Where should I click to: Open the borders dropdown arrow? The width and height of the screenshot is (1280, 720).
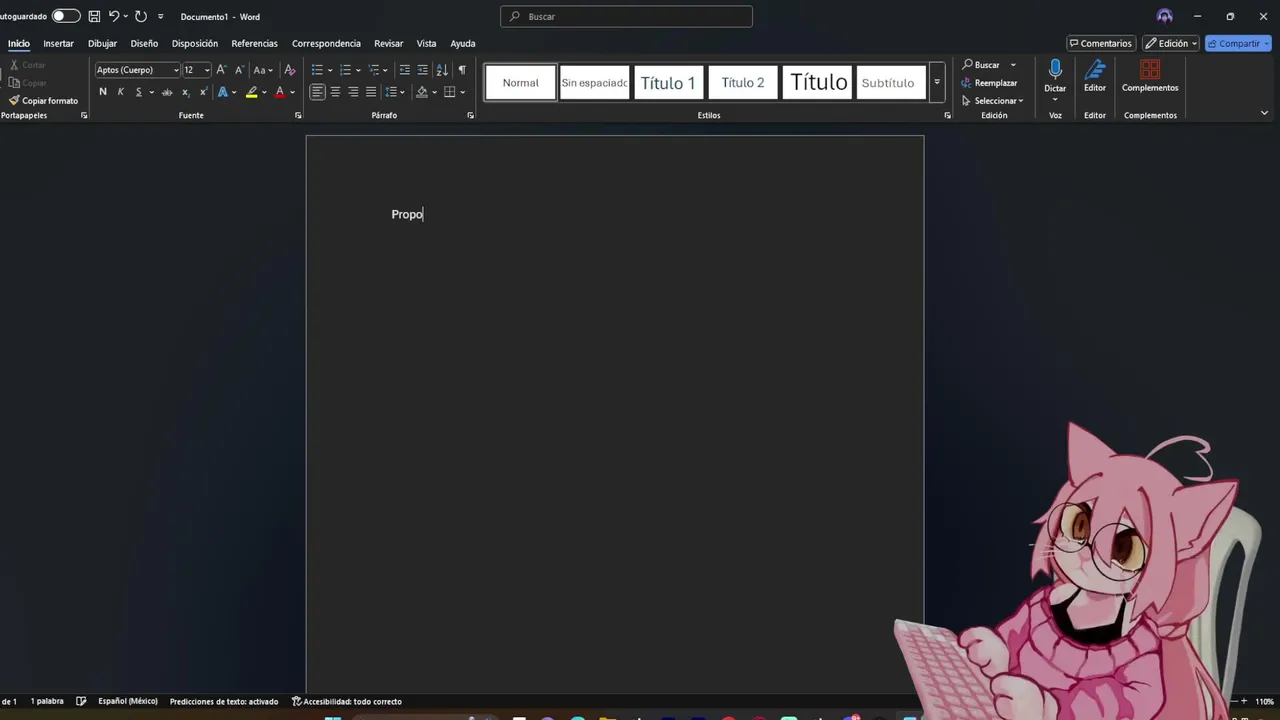point(462,92)
